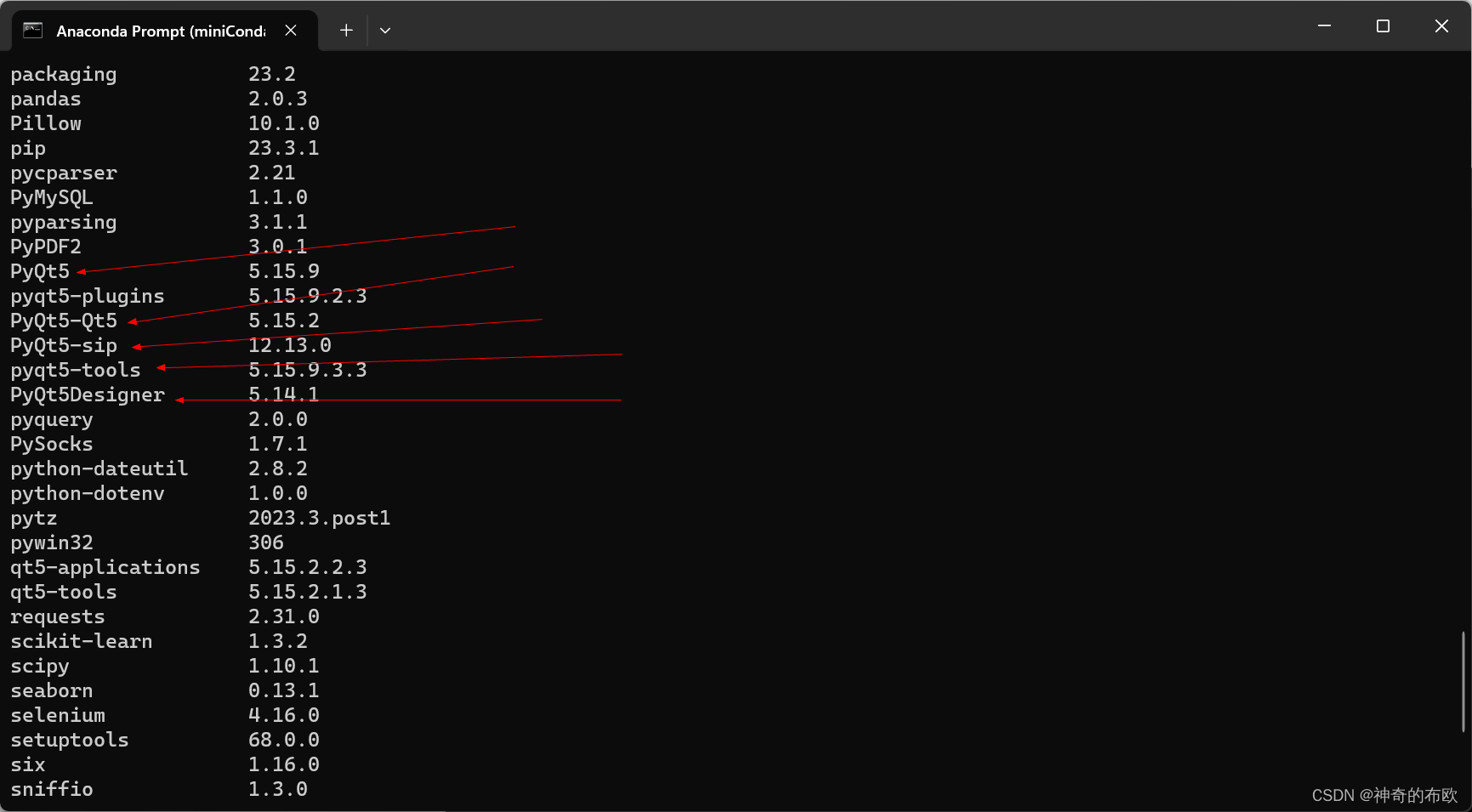The height and width of the screenshot is (812, 1472).
Task: Click version '5.15.2.1.3' of qt5-tools
Action: tap(308, 593)
